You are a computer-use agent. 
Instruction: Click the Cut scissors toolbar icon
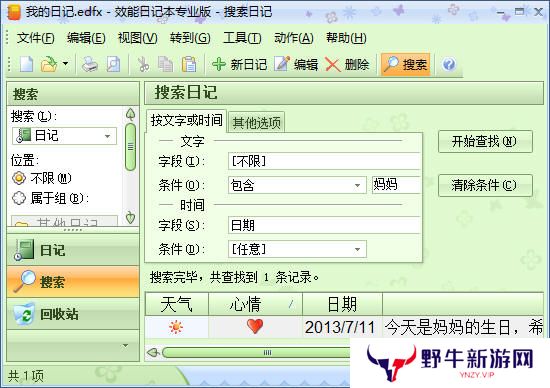(x=143, y=64)
